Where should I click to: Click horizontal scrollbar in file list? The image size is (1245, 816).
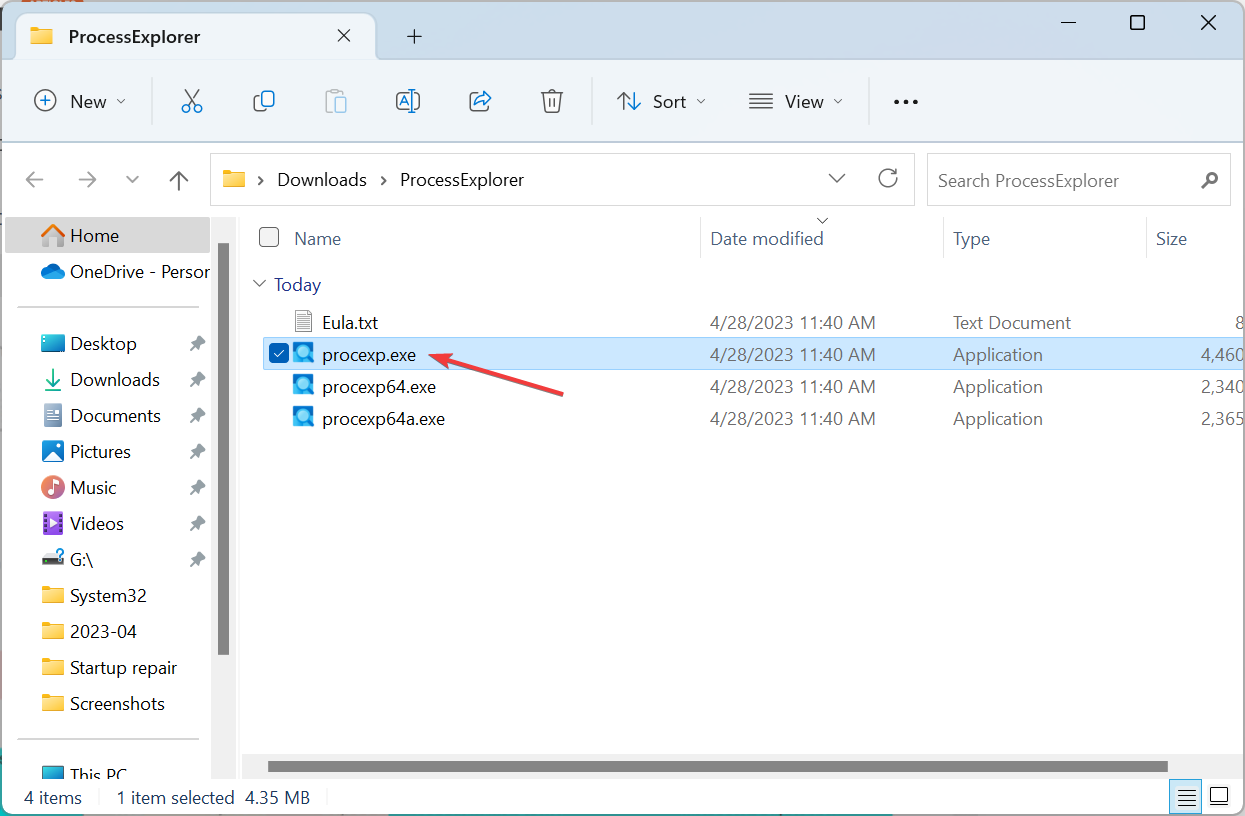click(x=718, y=766)
